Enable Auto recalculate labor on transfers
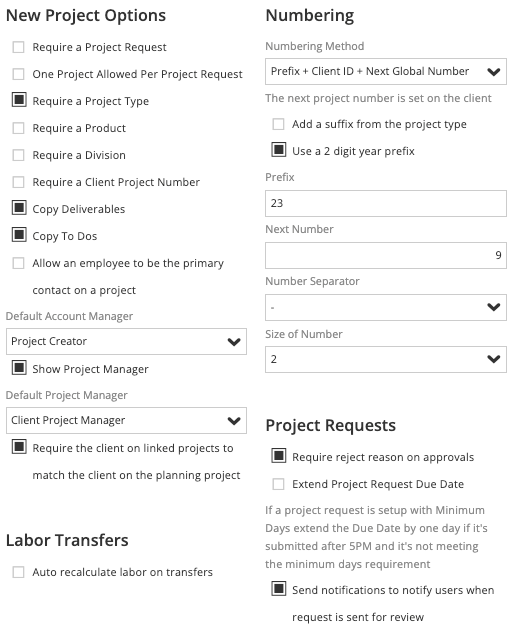 click(x=18, y=572)
